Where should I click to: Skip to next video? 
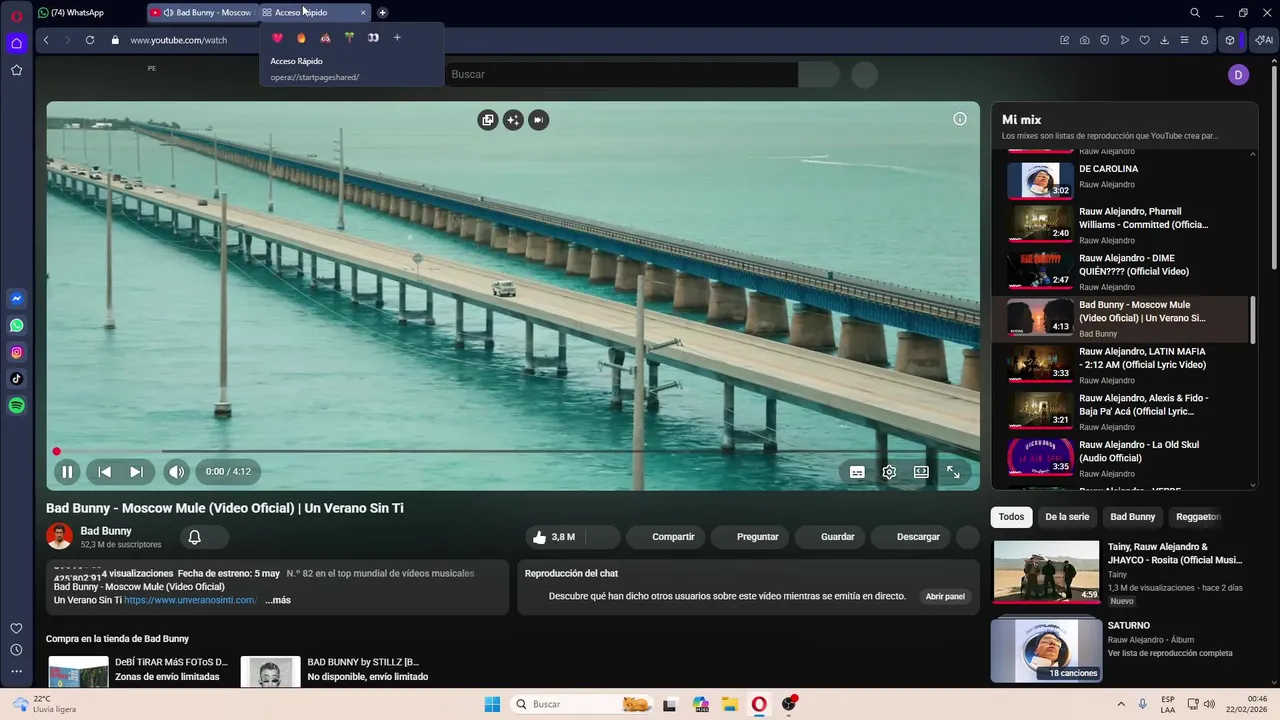(136, 472)
